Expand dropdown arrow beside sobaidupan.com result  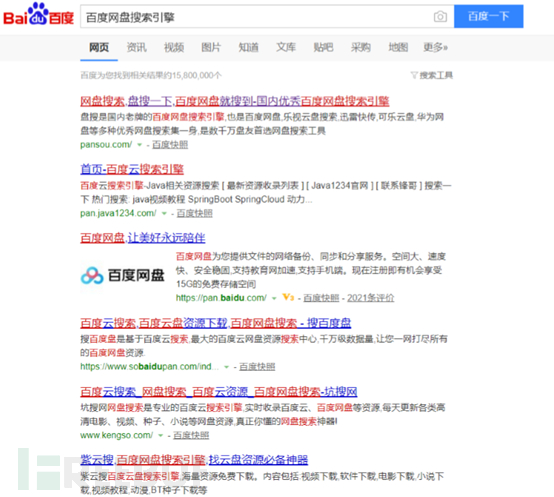click(226, 367)
